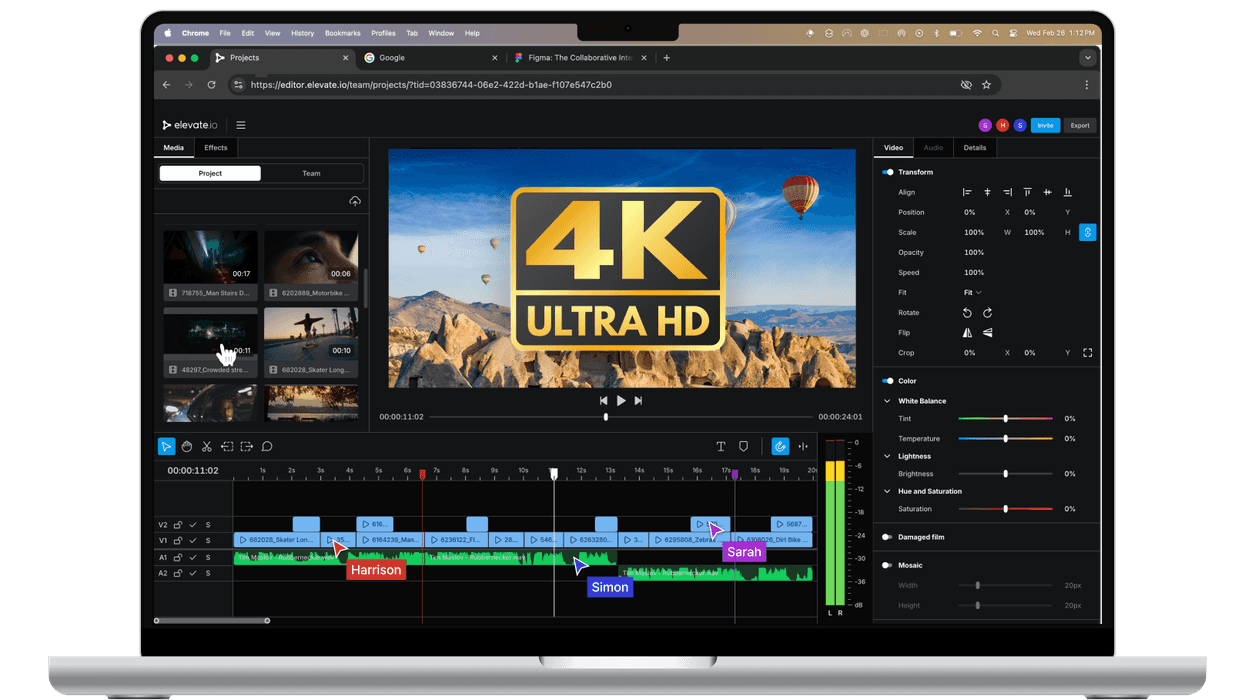Open the Bookmarks menu in menu bar
The height and width of the screenshot is (700, 1245).
click(x=342, y=33)
